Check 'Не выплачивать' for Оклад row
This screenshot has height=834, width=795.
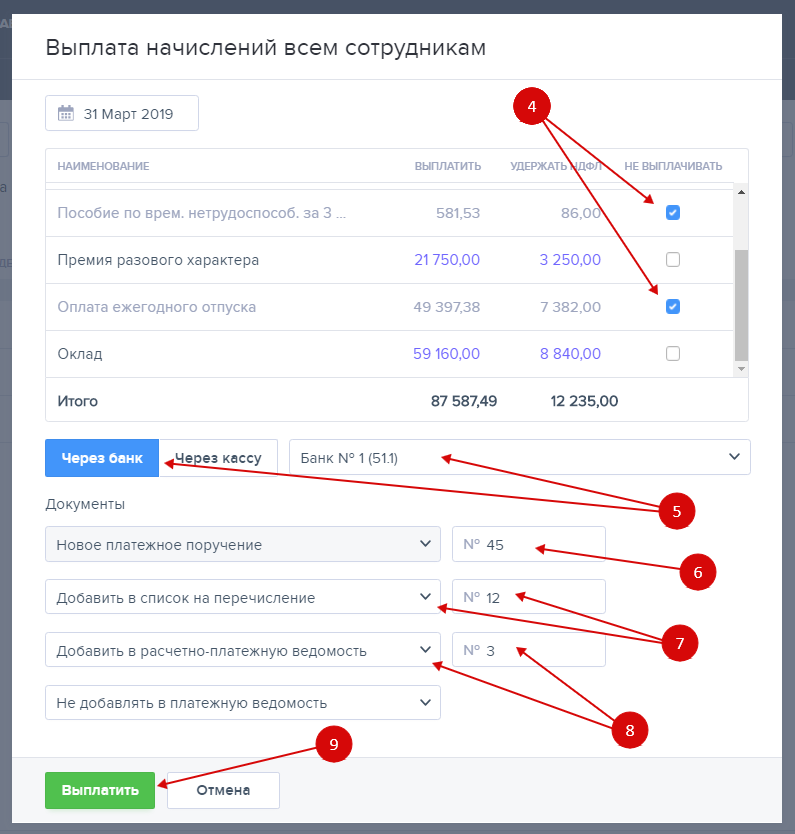coord(673,354)
